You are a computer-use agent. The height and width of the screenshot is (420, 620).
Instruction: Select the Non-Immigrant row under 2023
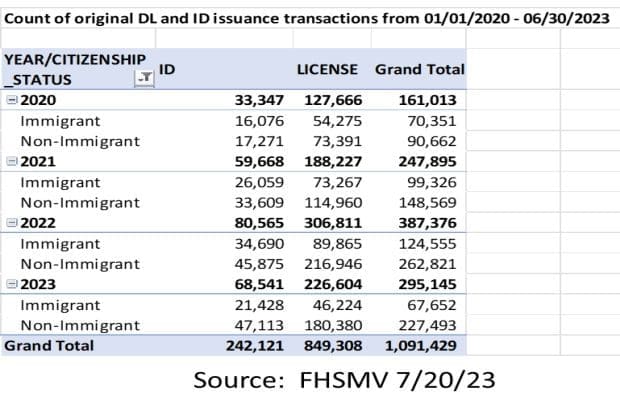click(x=80, y=325)
